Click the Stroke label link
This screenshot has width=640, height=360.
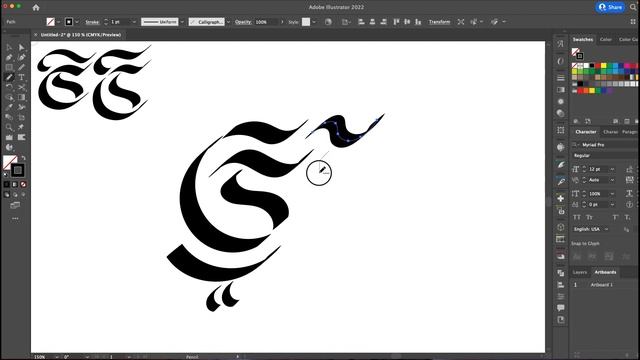pyautogui.click(x=92, y=22)
